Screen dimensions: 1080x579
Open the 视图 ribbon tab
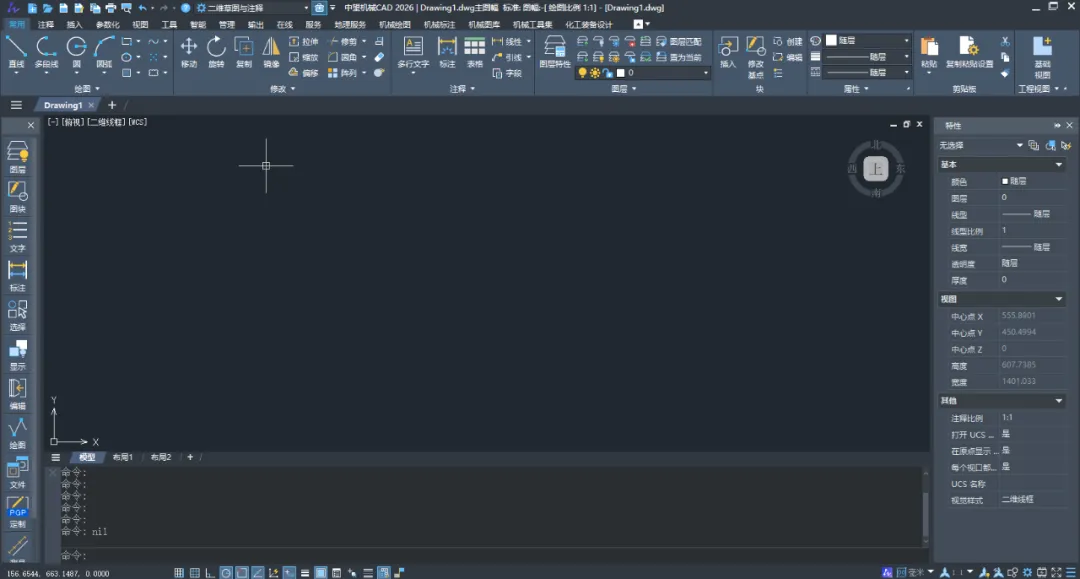(x=140, y=25)
